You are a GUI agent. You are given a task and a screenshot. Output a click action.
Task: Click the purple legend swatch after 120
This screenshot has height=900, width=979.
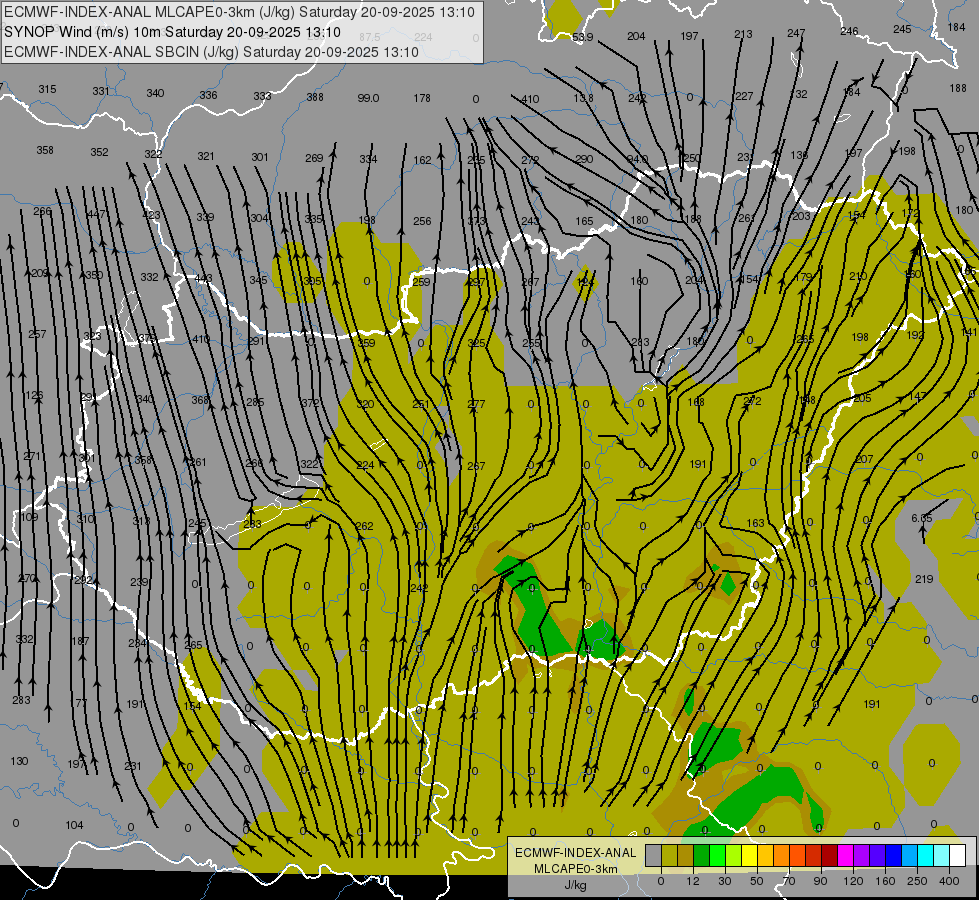click(862, 855)
